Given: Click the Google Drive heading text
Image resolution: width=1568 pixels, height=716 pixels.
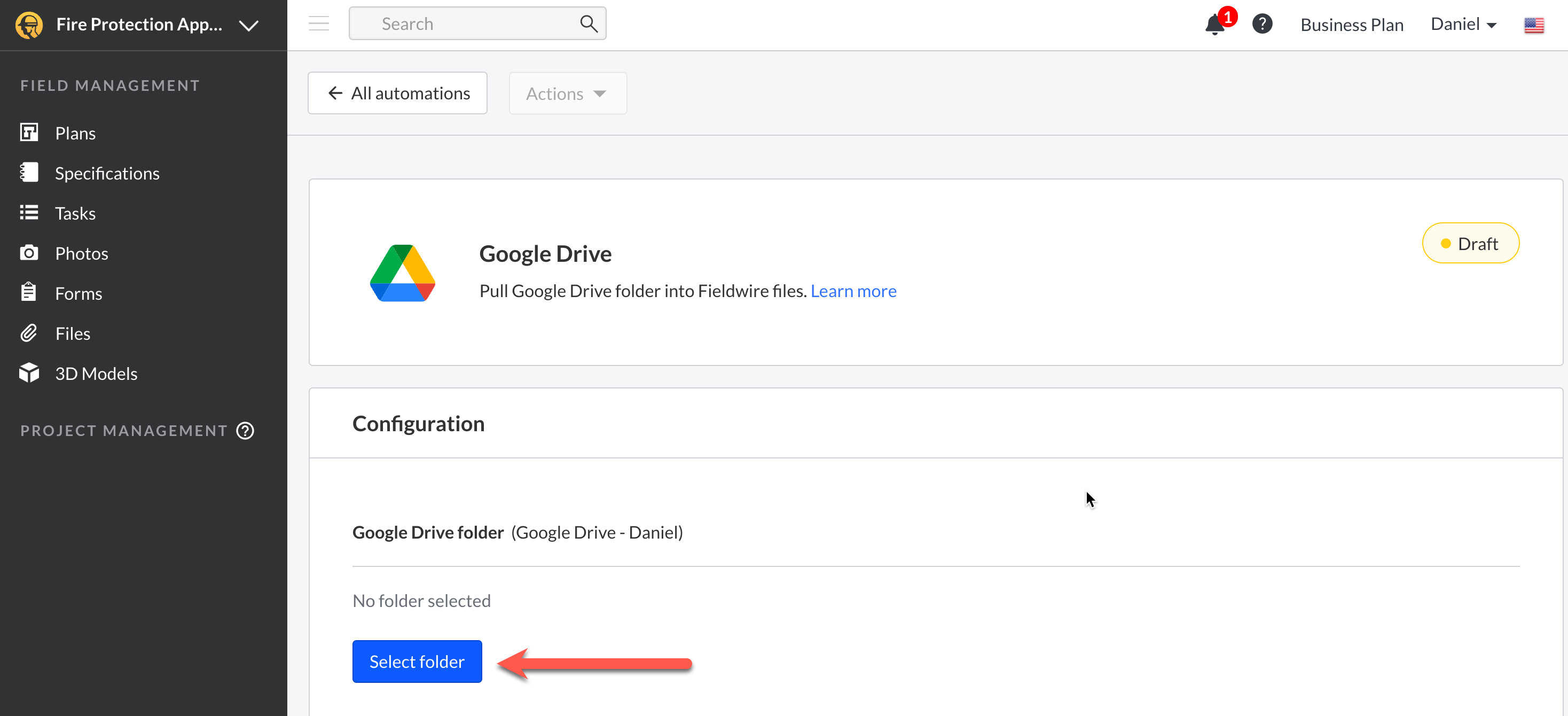Looking at the screenshot, I should tap(545, 254).
